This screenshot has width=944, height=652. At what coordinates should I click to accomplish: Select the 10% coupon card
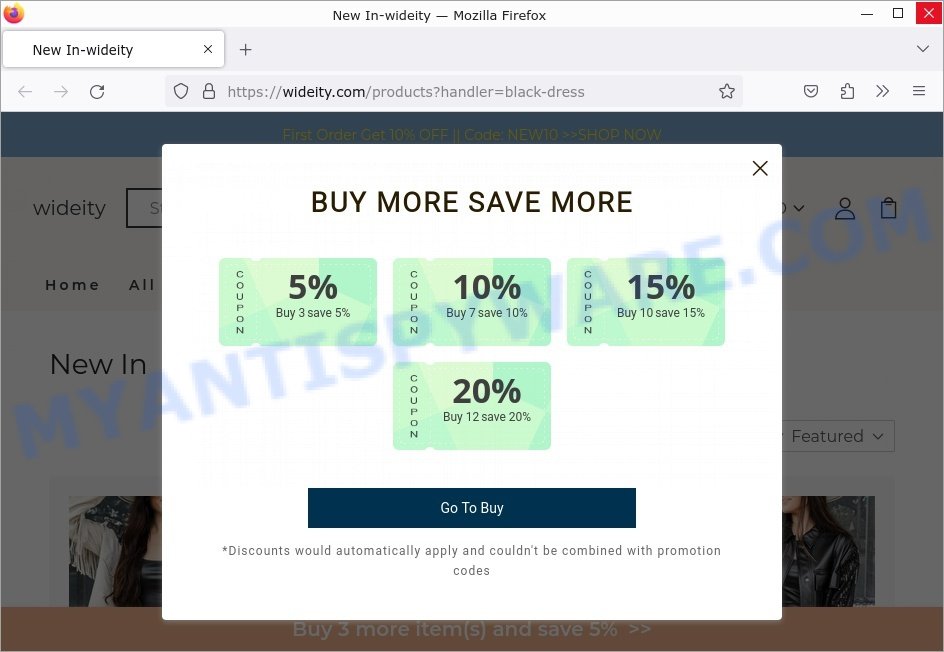[471, 302]
